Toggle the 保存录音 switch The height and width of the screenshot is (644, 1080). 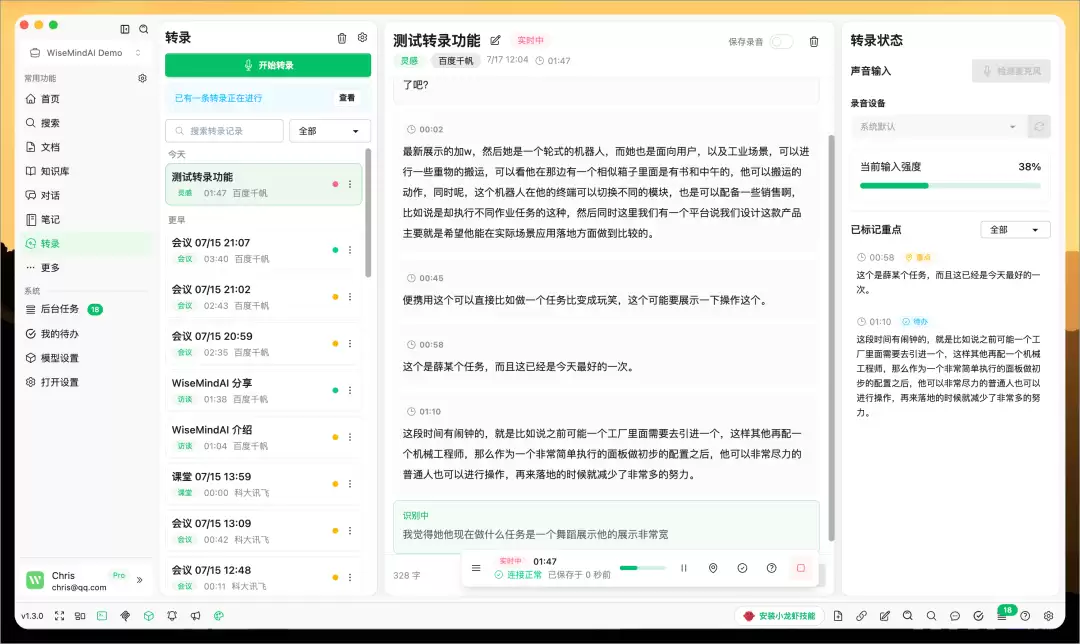[781, 42]
